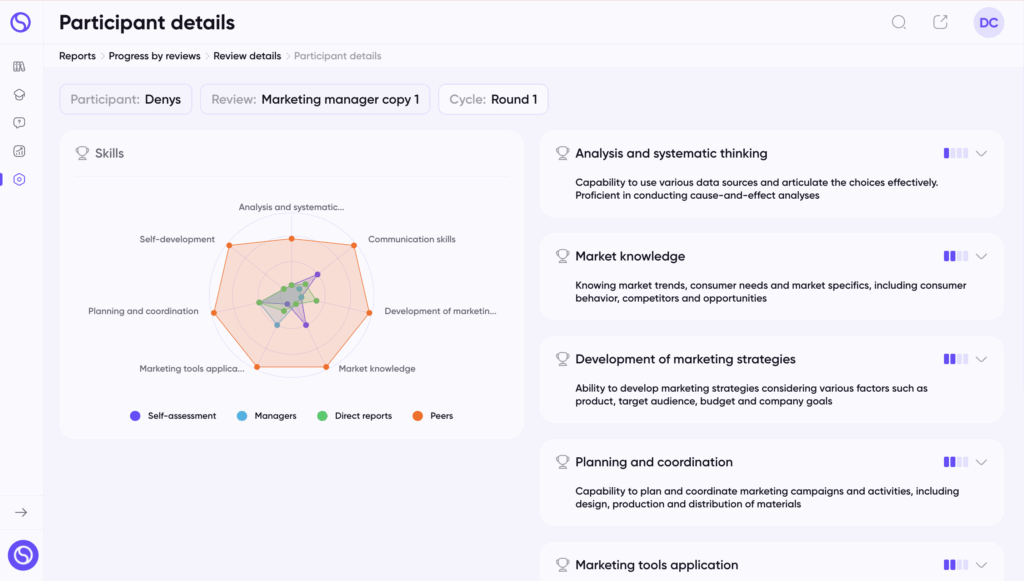The image size is (1024, 581).
Task: Open the reports chart sidebar icon
Action: (19, 151)
